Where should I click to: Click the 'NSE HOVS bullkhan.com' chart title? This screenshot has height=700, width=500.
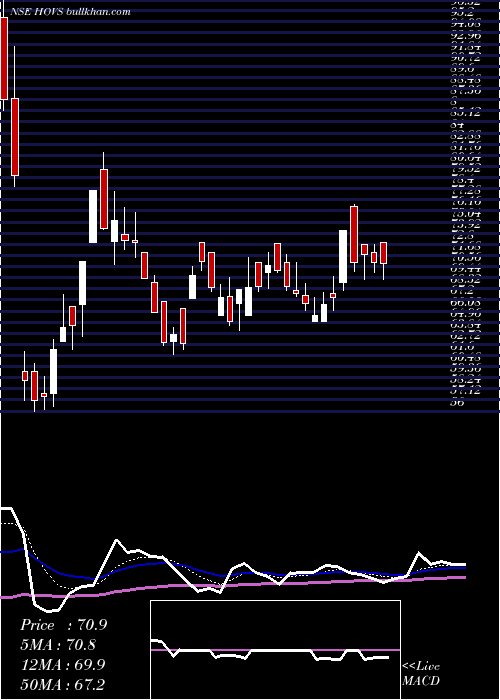tap(69, 12)
